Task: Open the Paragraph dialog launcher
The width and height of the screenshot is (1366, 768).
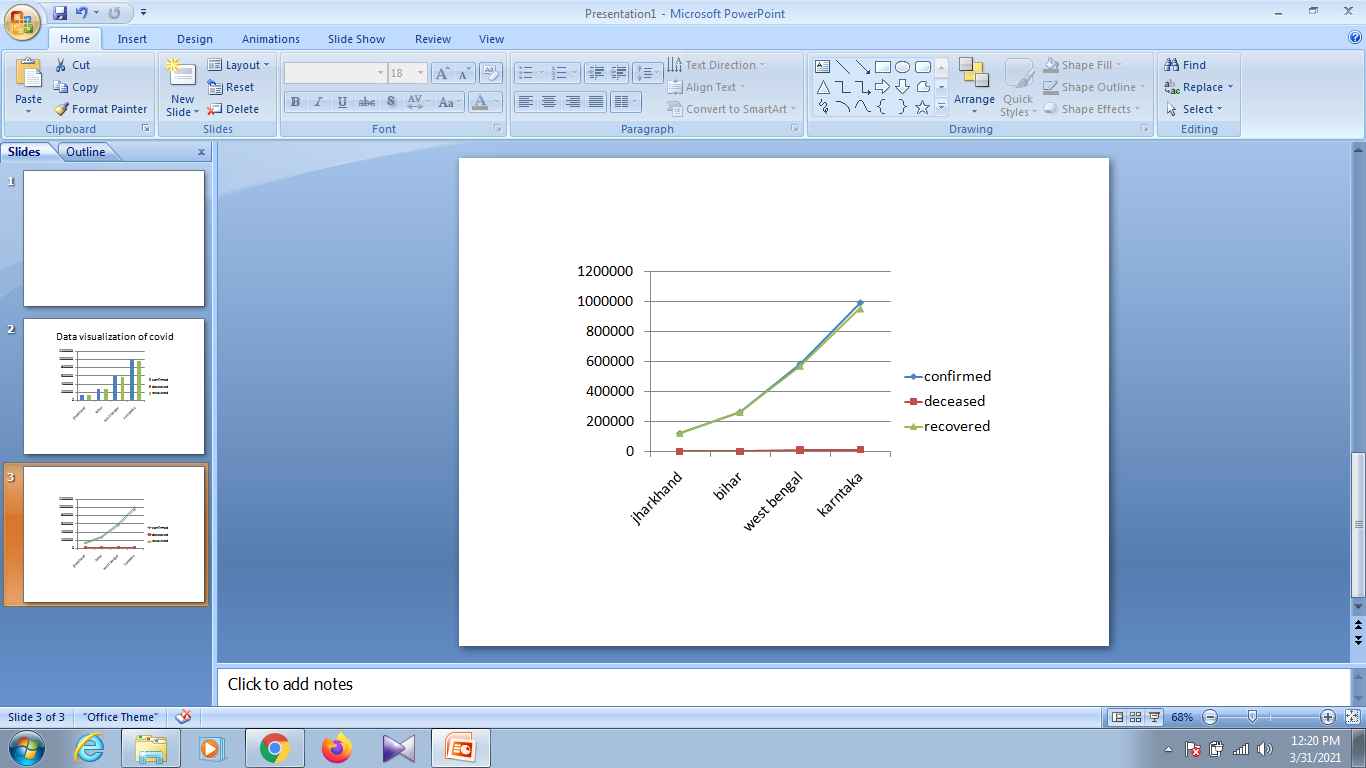Action: coord(795,129)
